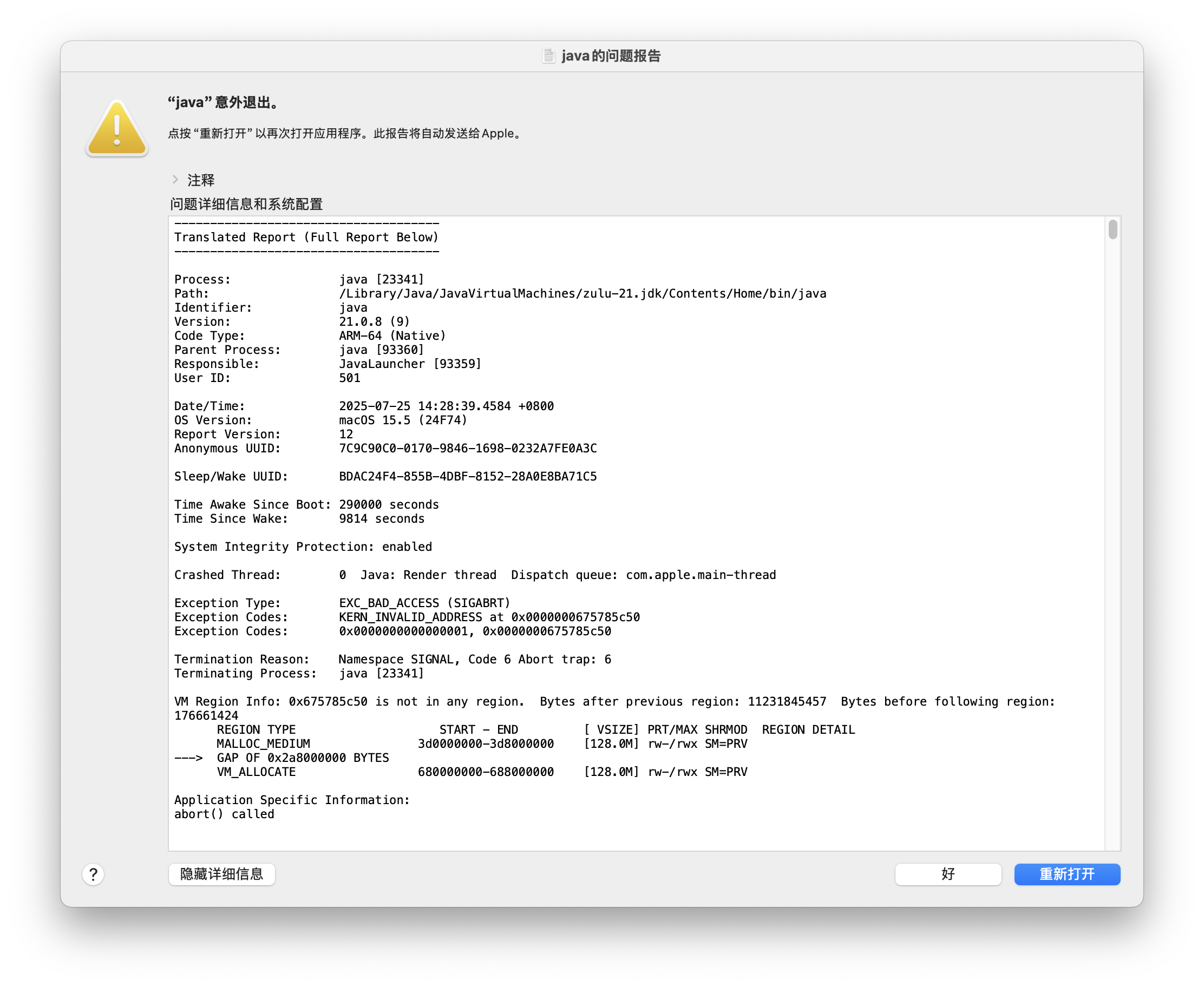Click the document icon in title bar
1204x987 pixels.
click(x=548, y=56)
